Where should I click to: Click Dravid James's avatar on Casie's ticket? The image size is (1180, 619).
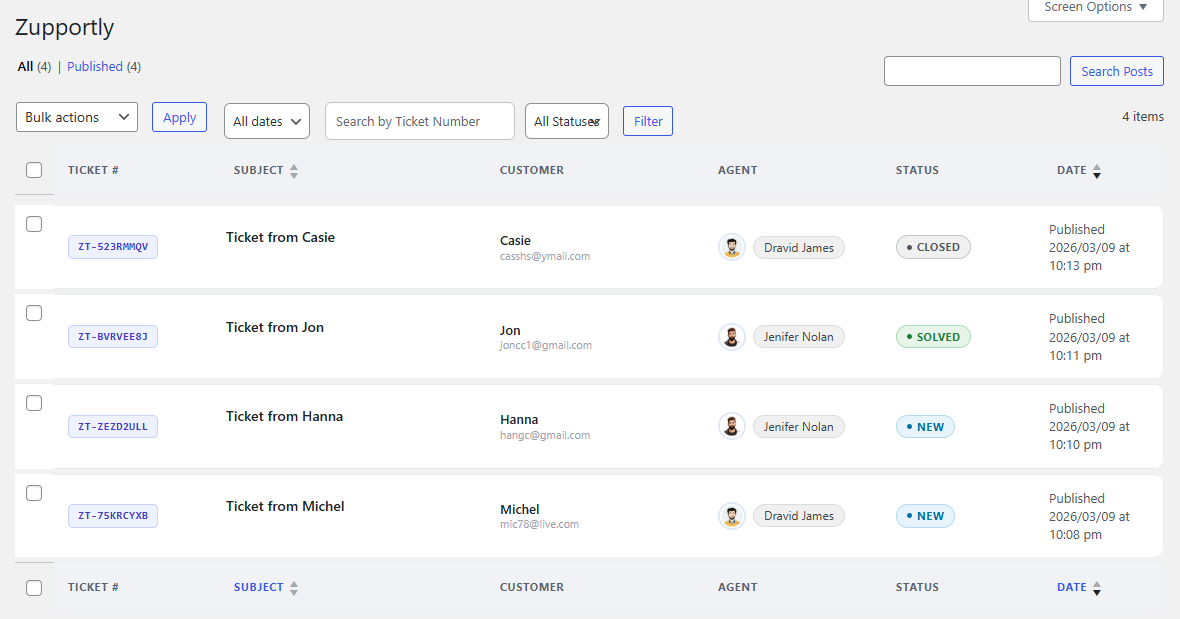(x=731, y=246)
